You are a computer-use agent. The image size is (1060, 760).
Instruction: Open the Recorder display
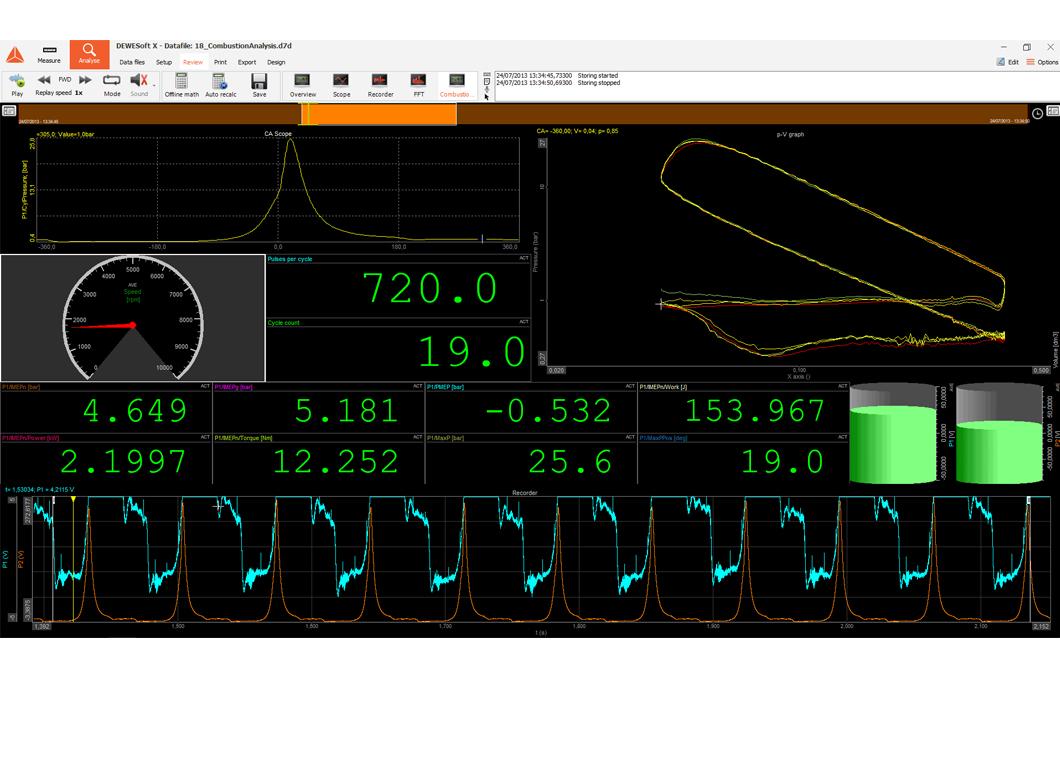(380, 85)
